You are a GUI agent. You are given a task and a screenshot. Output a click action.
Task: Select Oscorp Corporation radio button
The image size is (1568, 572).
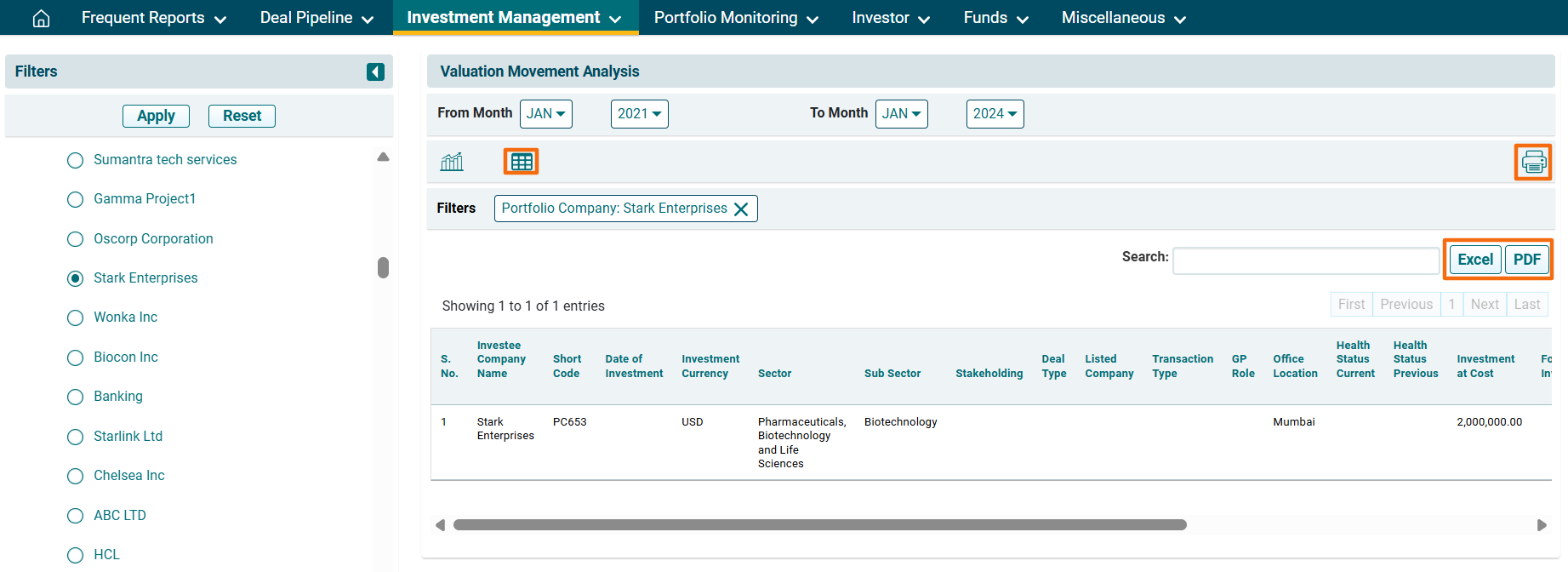76,239
